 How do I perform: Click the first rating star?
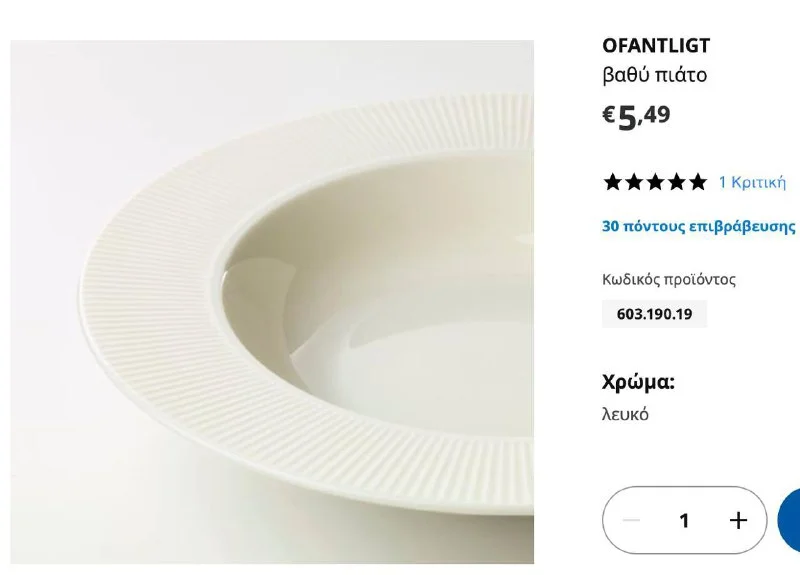click(613, 182)
